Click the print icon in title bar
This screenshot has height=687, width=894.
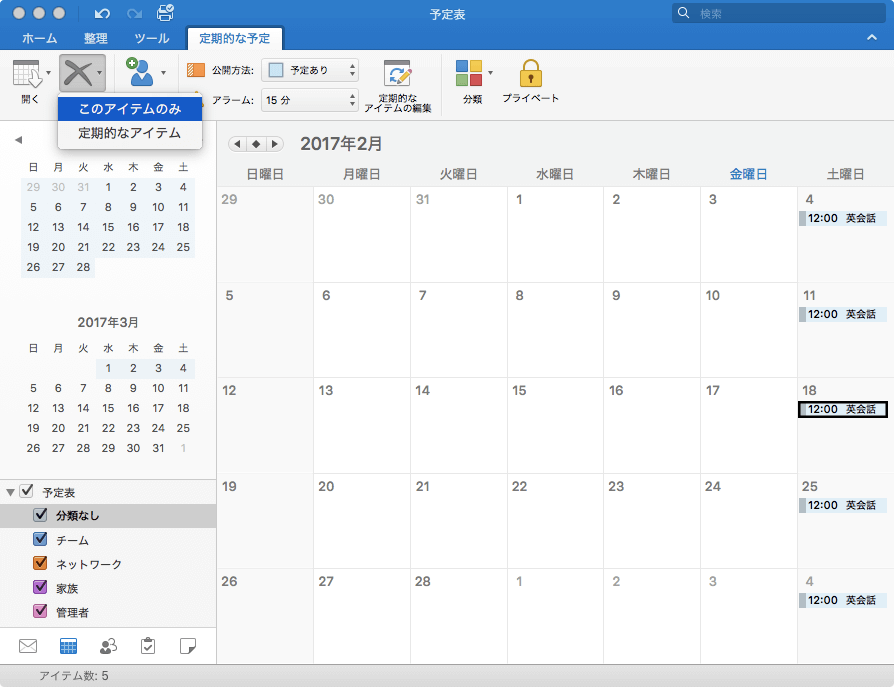pos(165,13)
